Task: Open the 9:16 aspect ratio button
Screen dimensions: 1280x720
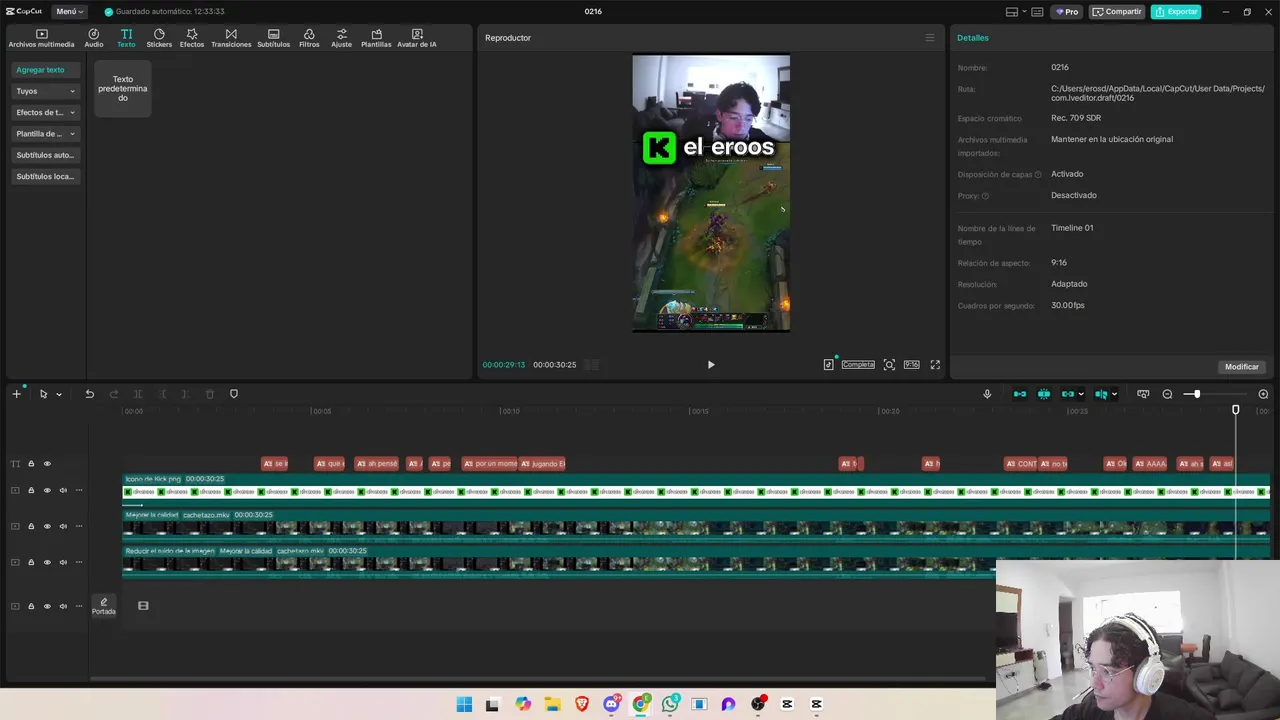Action: point(911,365)
